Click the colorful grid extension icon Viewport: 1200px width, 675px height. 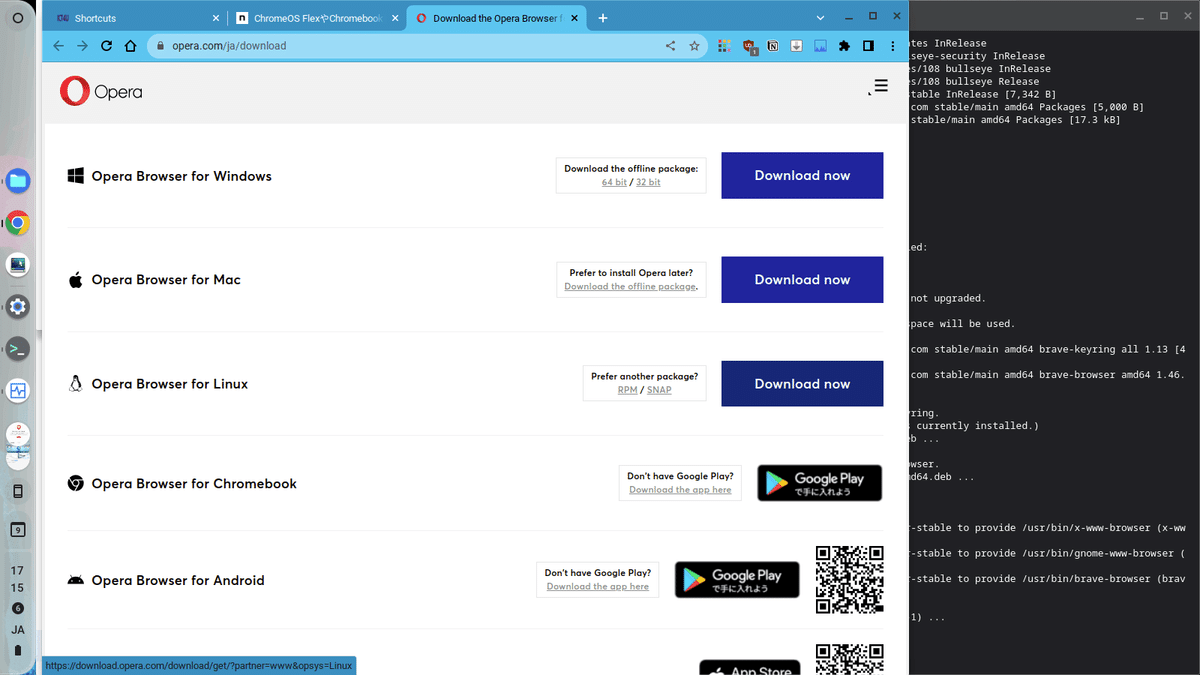(725, 46)
